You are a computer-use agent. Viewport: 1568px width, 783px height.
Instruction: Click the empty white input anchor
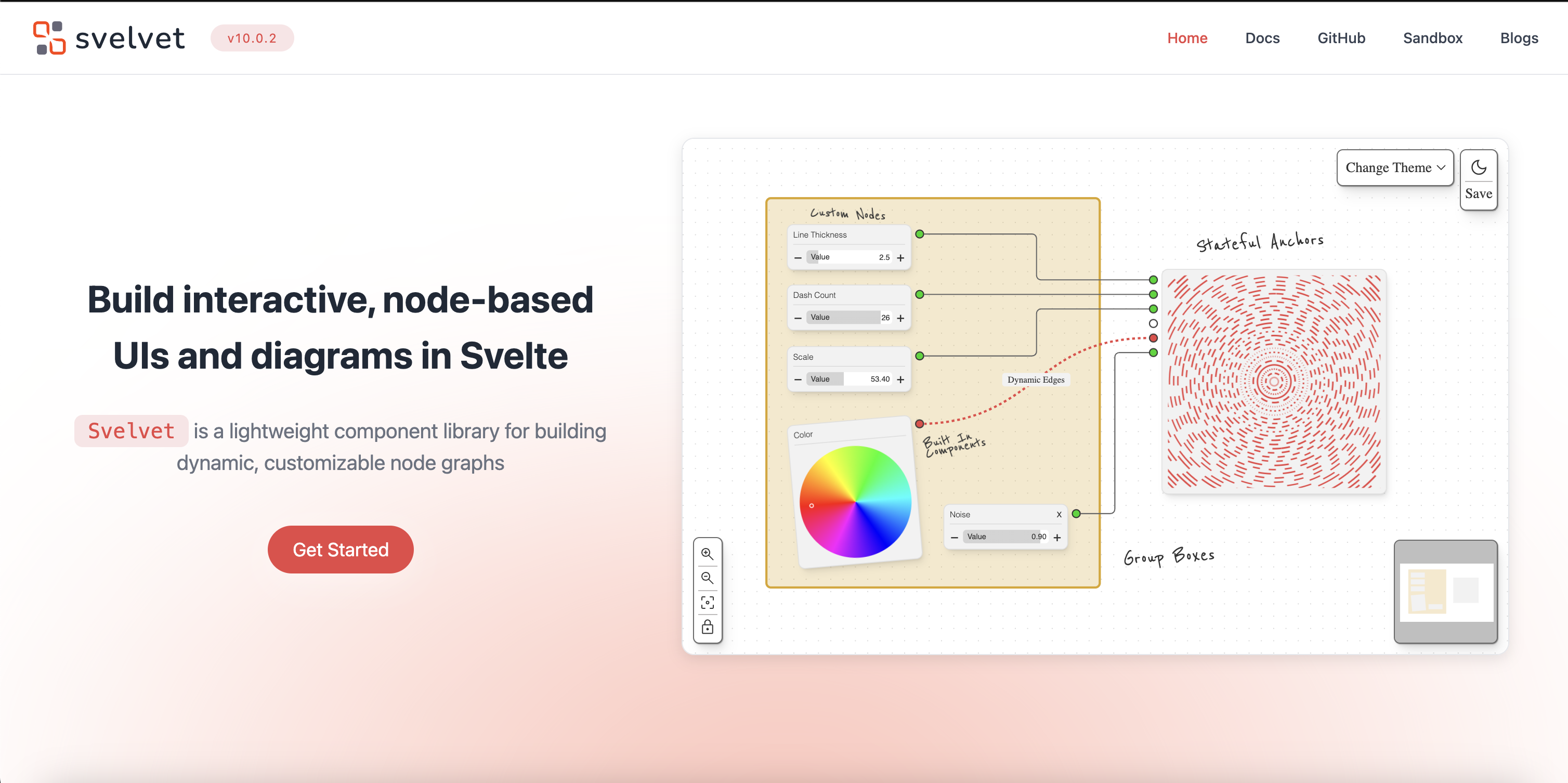1153,323
